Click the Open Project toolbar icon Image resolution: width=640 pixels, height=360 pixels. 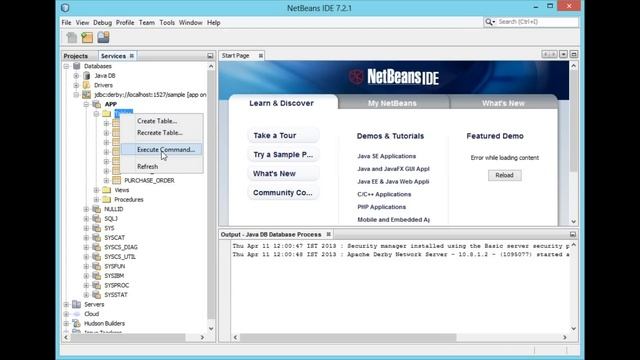pyautogui.click(x=103, y=37)
